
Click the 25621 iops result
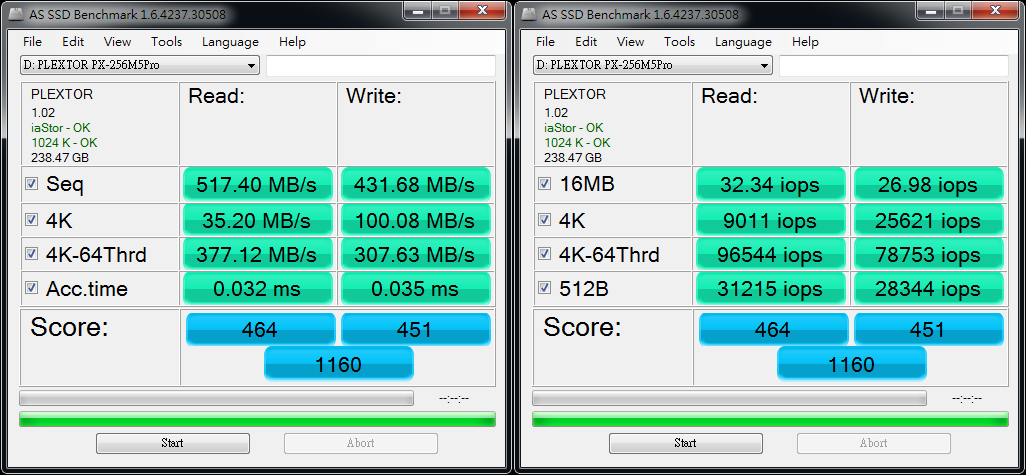click(x=929, y=220)
